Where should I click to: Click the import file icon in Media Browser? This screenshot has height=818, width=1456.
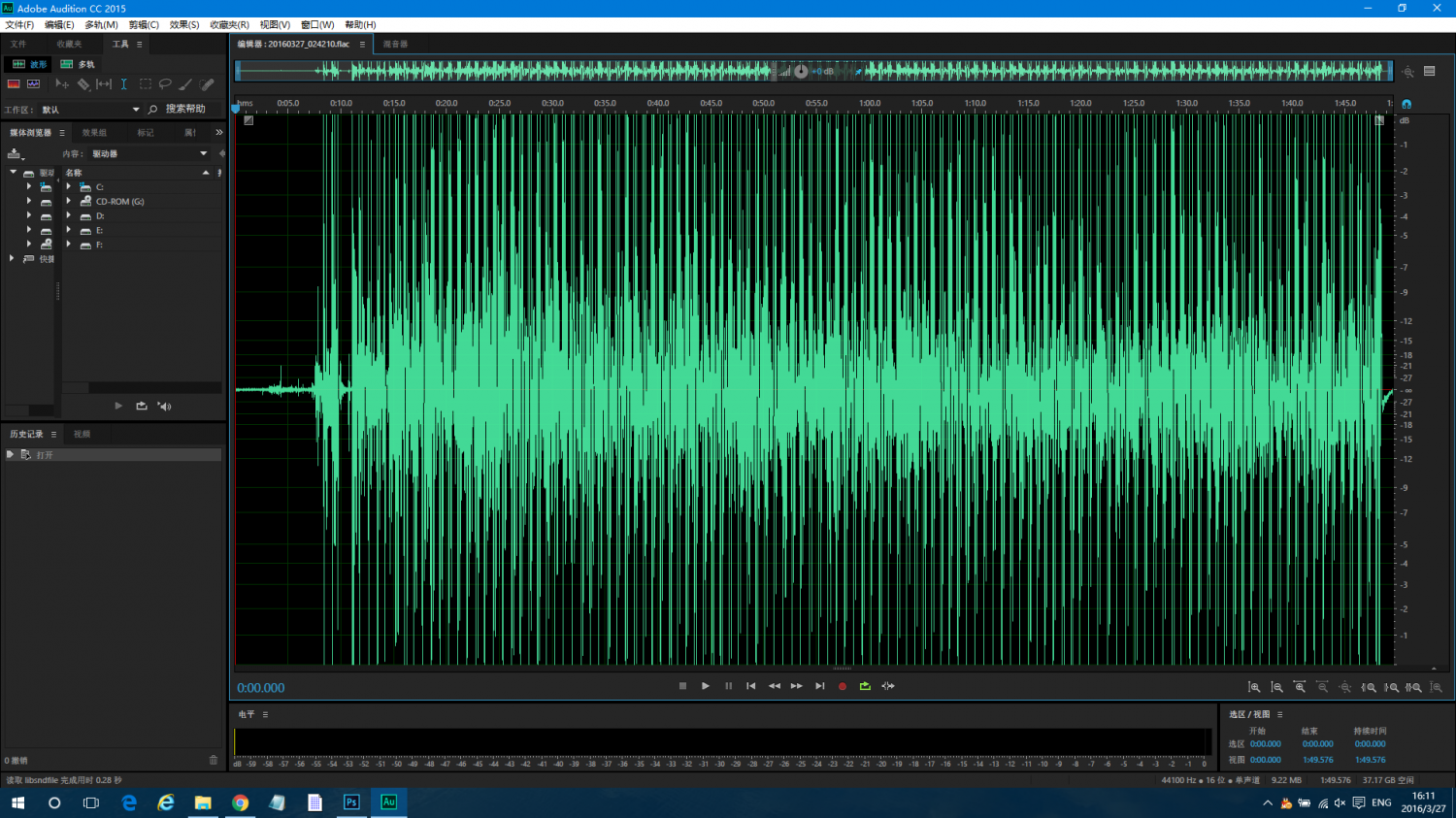[x=15, y=153]
